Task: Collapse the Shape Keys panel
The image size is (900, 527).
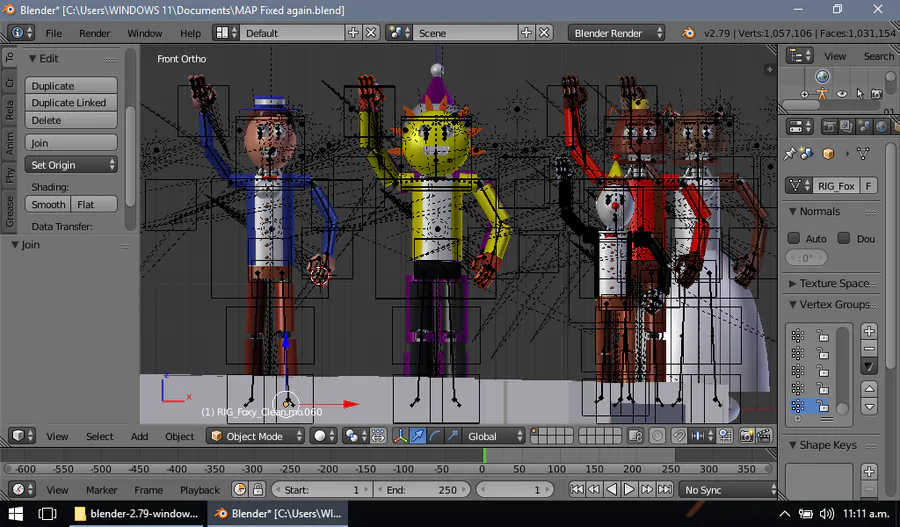Action: coord(793,445)
